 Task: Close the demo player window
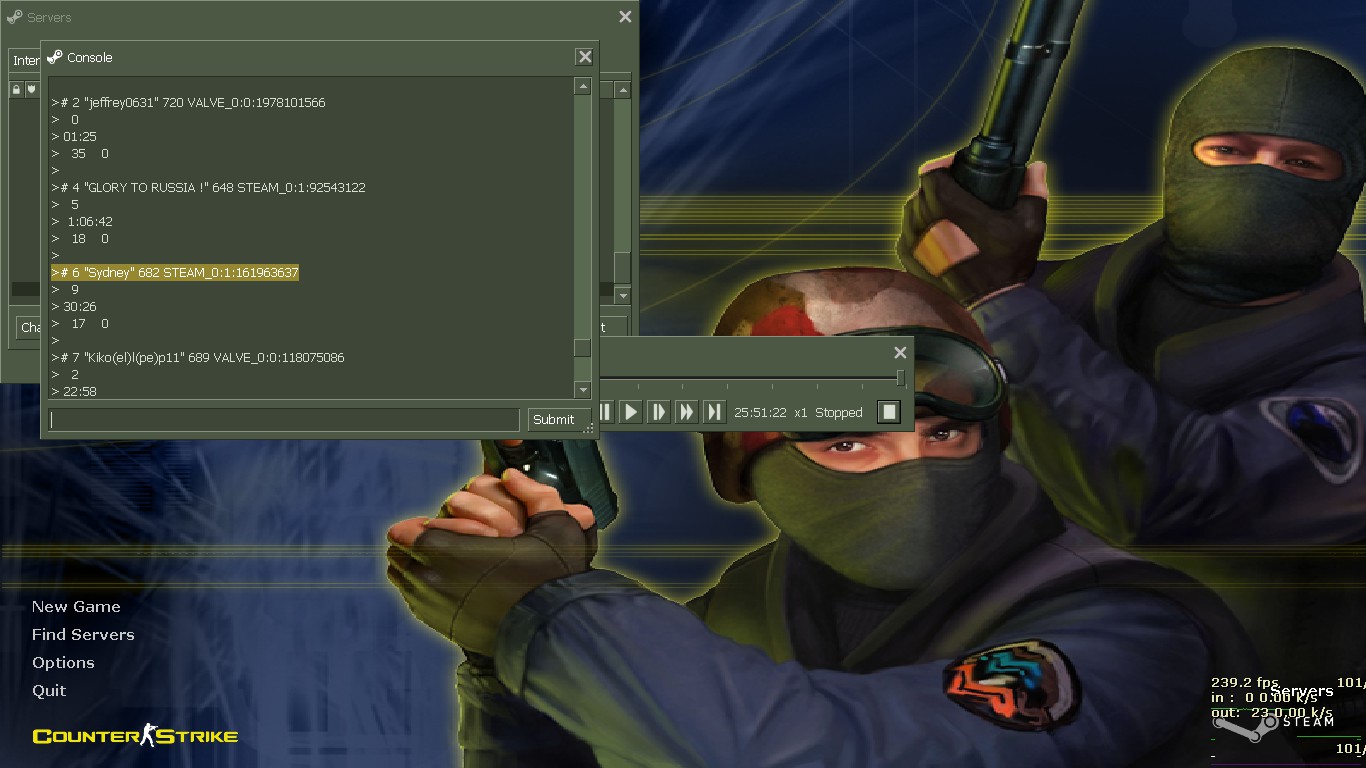[x=900, y=353]
